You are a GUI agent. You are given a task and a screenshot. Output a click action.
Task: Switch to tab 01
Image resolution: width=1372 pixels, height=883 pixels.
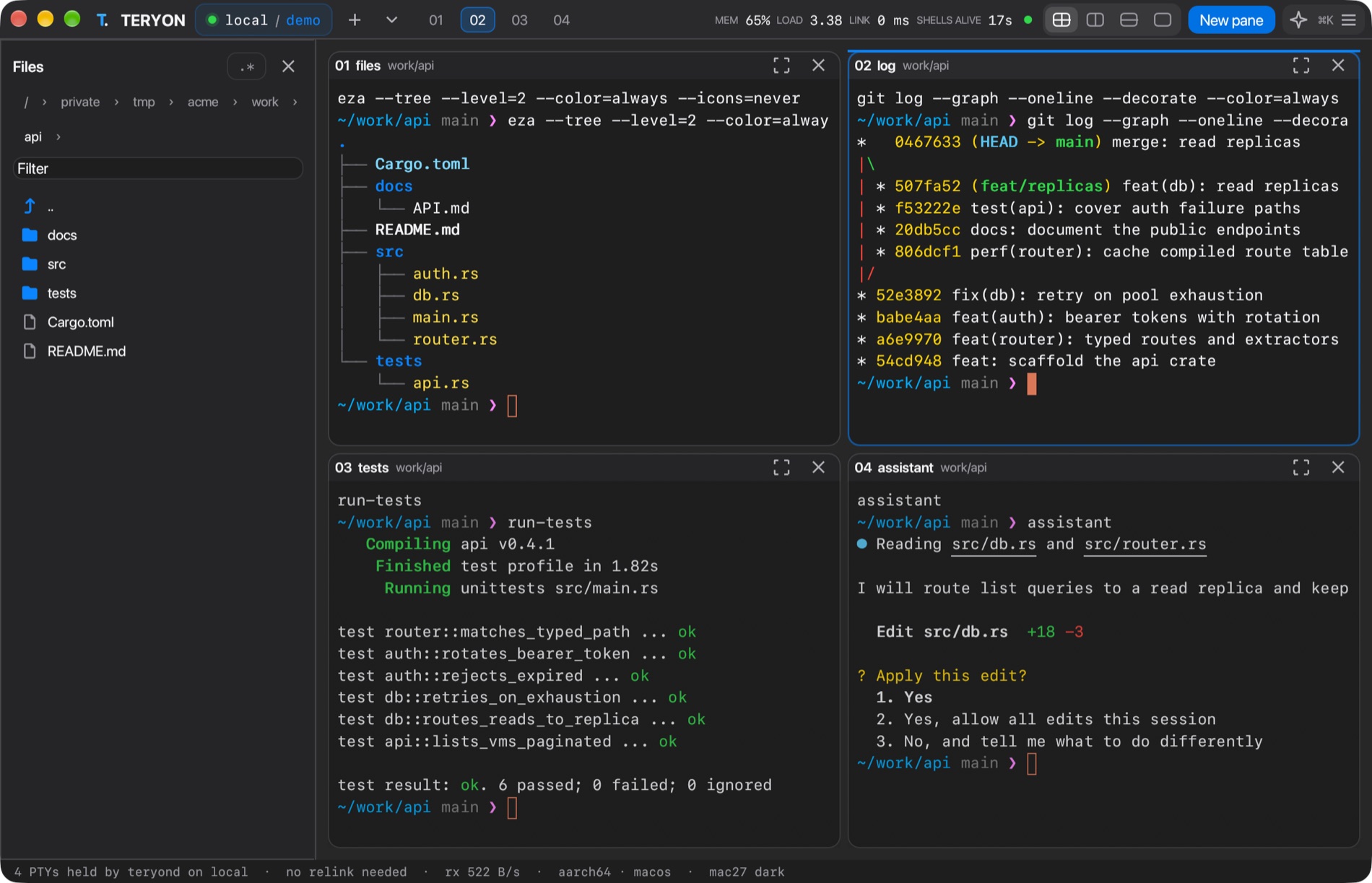coord(435,20)
